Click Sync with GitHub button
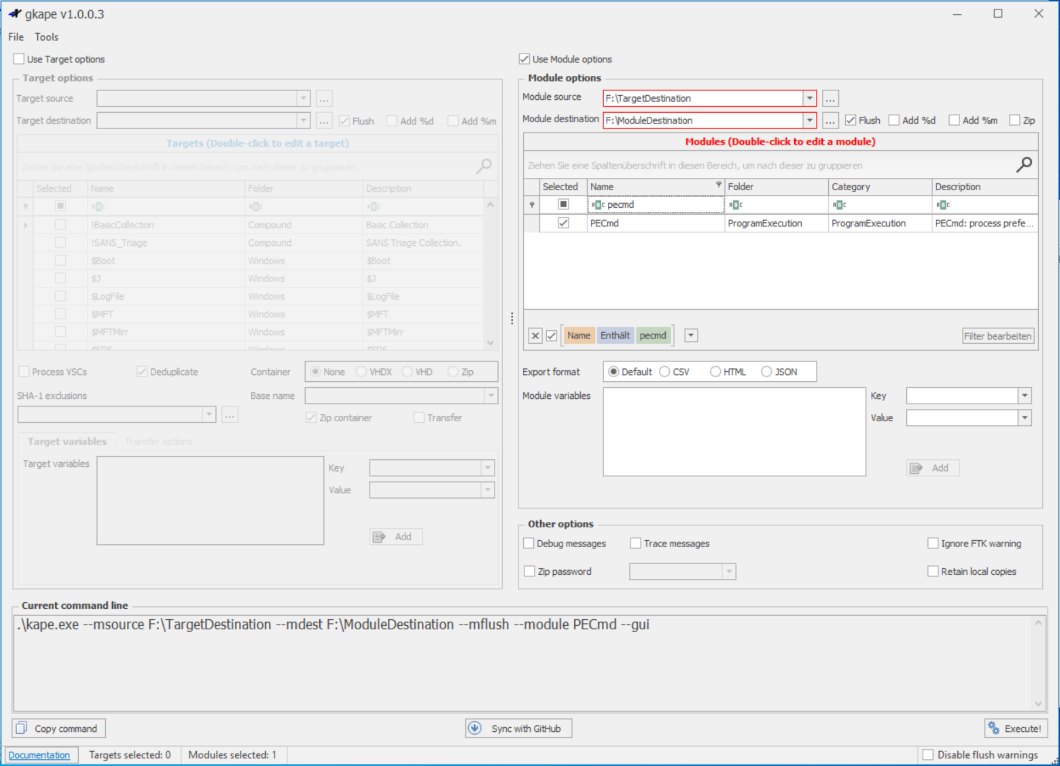Image resolution: width=1060 pixels, height=766 pixels. tap(519, 728)
